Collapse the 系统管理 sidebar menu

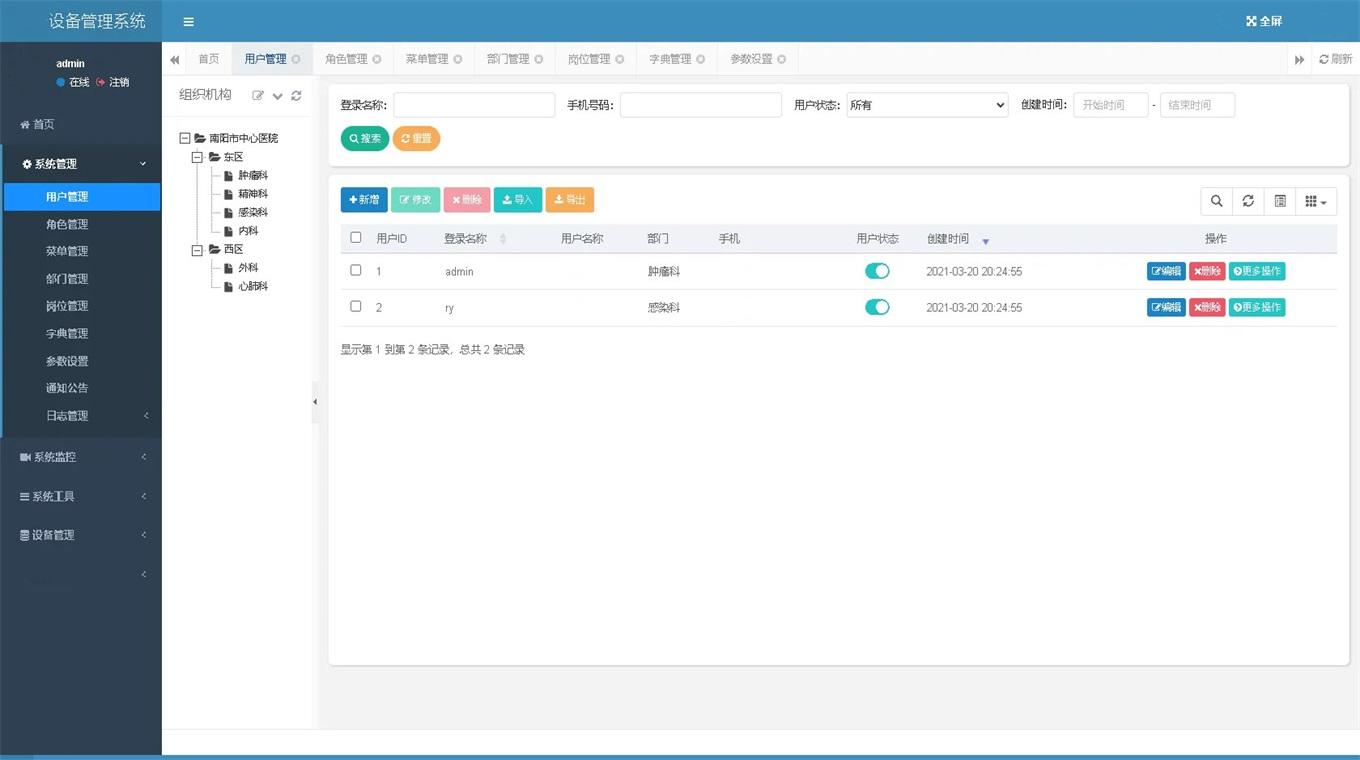coord(81,164)
